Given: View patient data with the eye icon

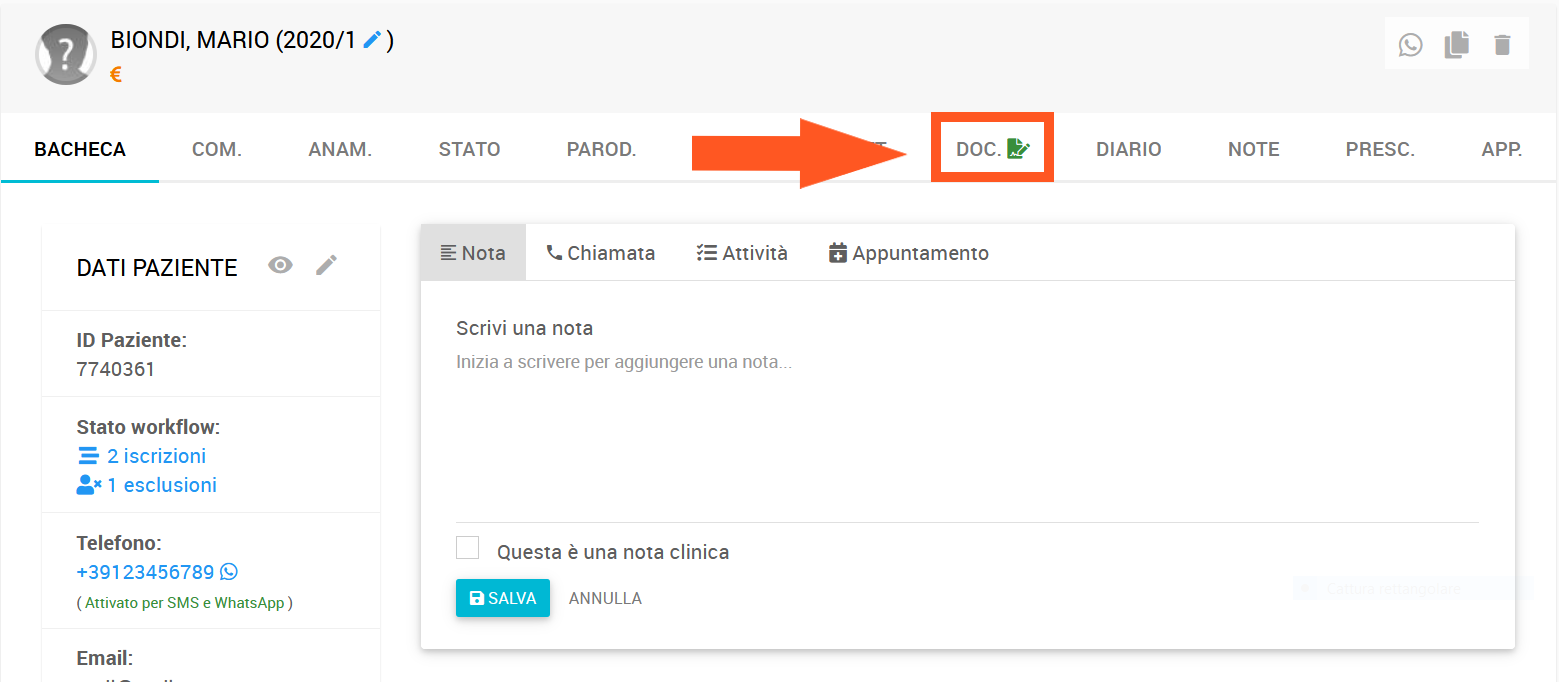Looking at the screenshot, I should pyautogui.click(x=280, y=265).
